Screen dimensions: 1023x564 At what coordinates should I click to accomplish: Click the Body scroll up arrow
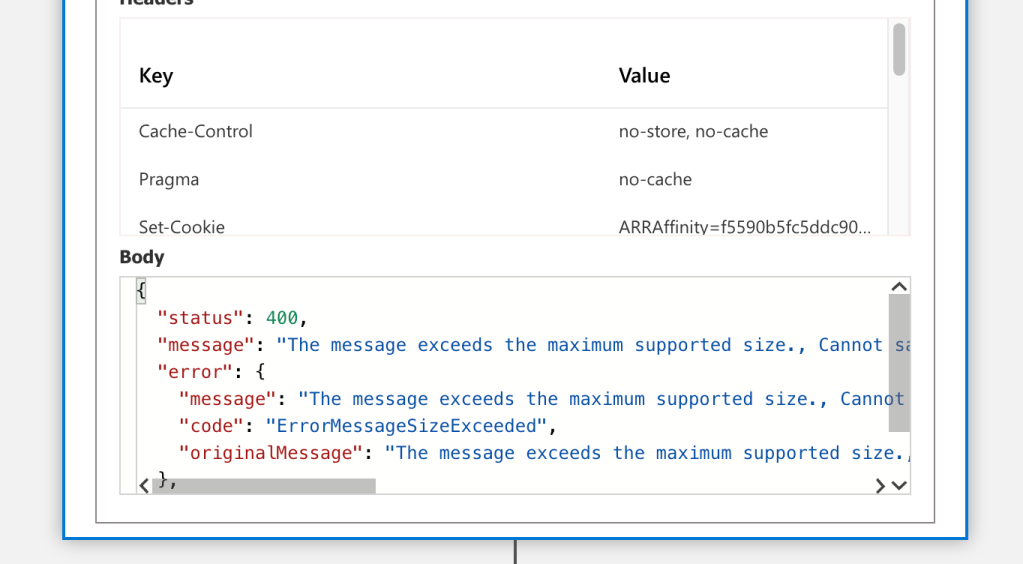(x=899, y=287)
